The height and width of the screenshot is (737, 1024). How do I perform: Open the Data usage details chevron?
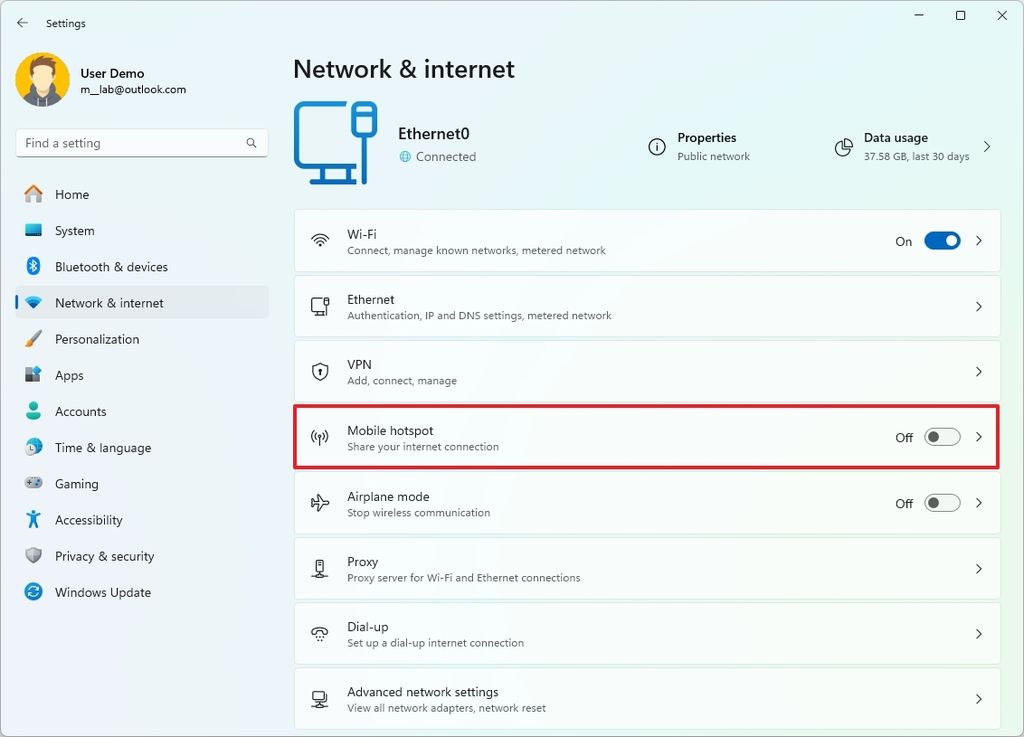pyautogui.click(x=986, y=146)
